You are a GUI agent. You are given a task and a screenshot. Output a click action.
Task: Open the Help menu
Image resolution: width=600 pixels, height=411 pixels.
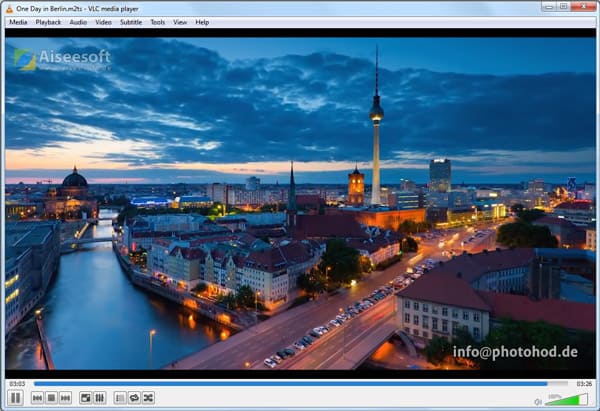click(x=202, y=22)
